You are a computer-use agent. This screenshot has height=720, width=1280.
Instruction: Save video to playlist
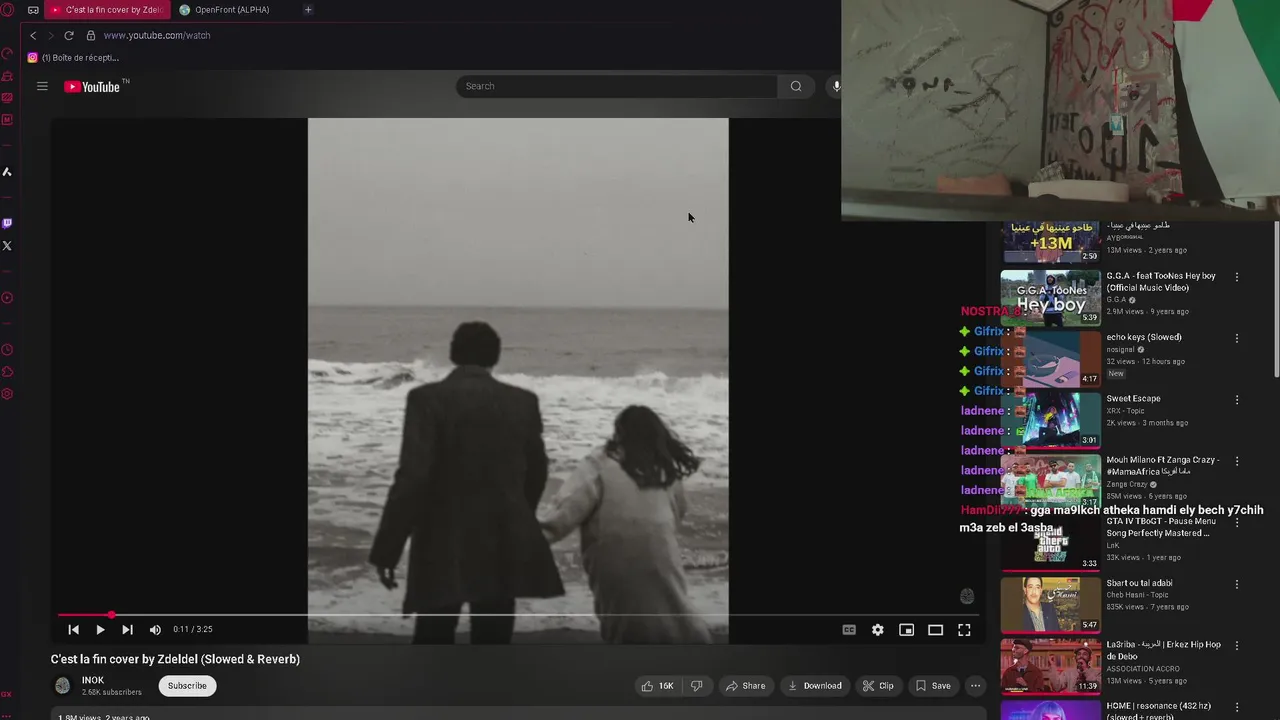tap(933, 686)
